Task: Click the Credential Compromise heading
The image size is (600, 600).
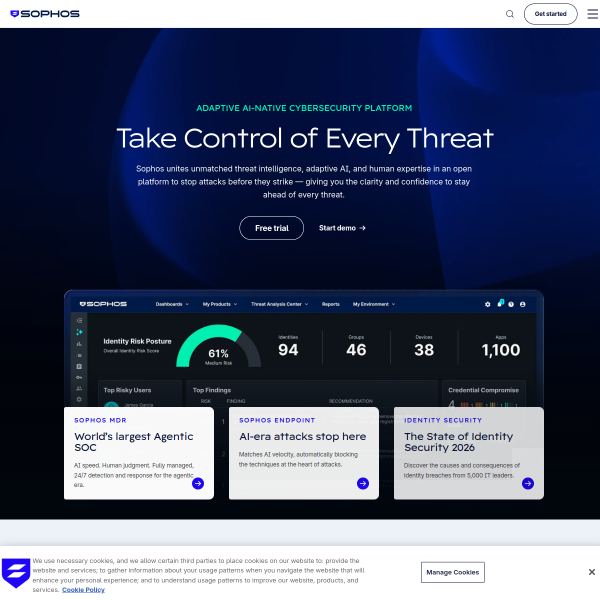Action: coord(484,390)
